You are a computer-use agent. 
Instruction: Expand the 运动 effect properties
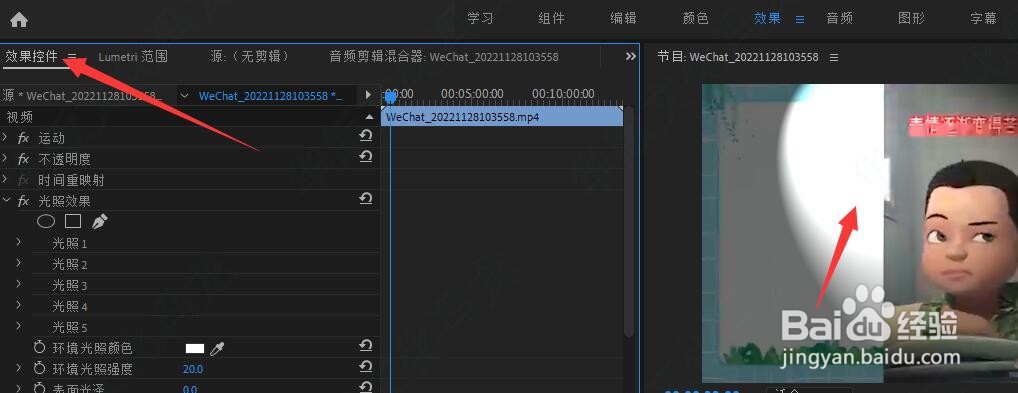(5, 138)
